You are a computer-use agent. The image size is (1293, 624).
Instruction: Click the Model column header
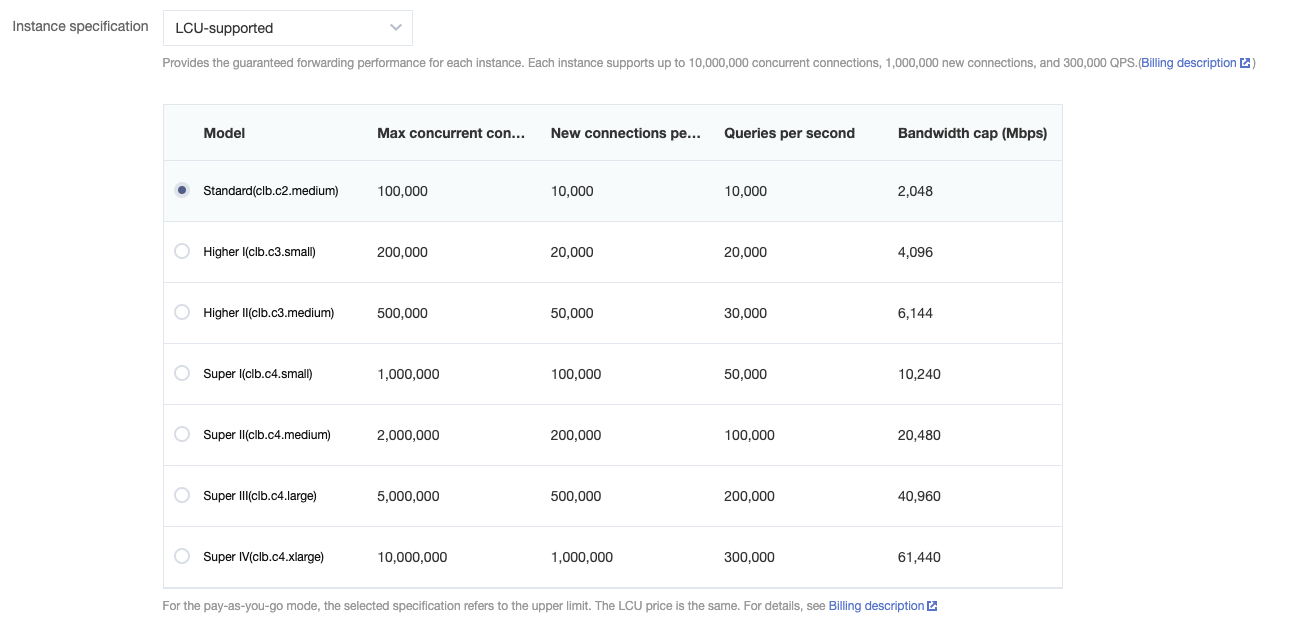click(224, 133)
